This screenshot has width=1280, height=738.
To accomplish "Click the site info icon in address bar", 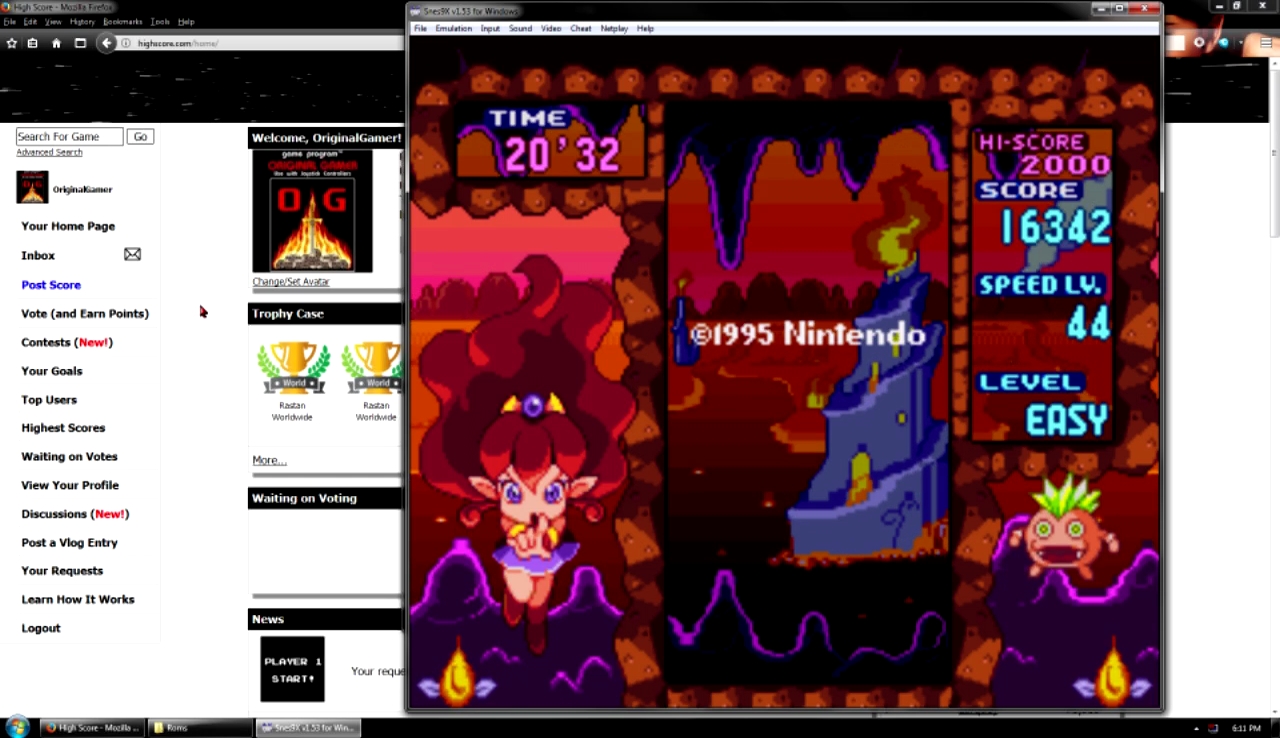I will point(126,43).
